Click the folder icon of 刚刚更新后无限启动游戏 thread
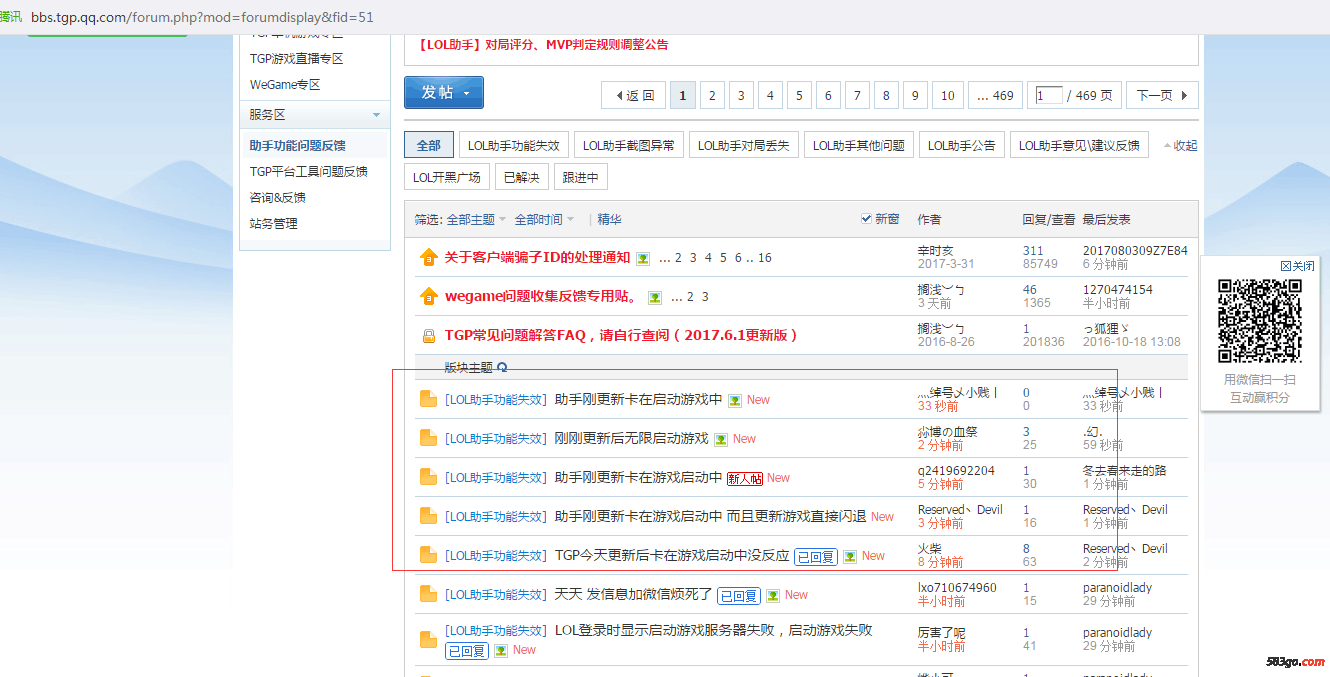1330x677 pixels. point(429,439)
